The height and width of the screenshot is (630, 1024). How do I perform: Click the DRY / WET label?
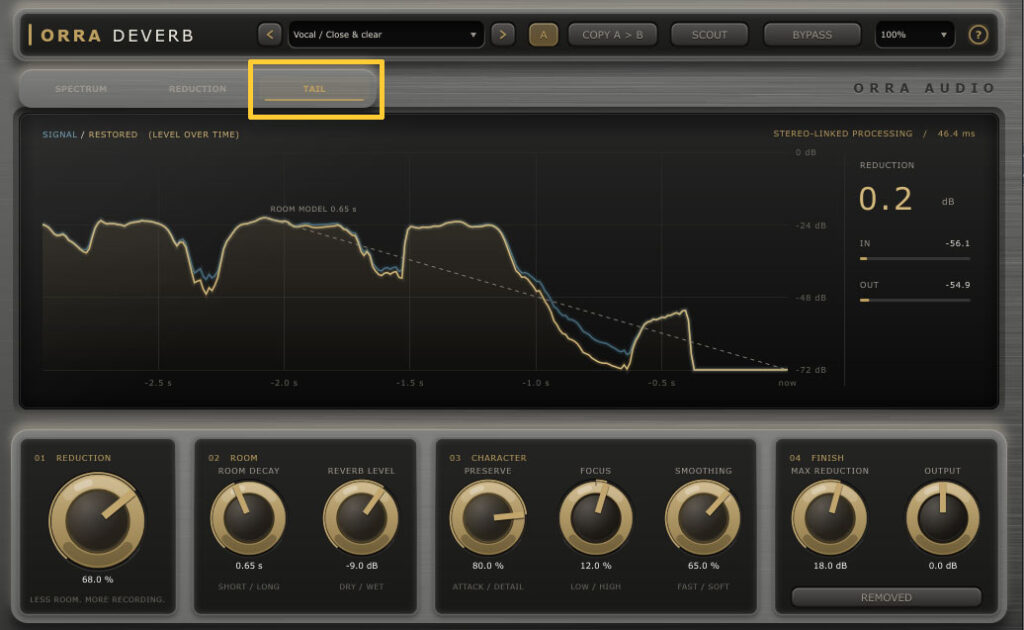coord(361,586)
